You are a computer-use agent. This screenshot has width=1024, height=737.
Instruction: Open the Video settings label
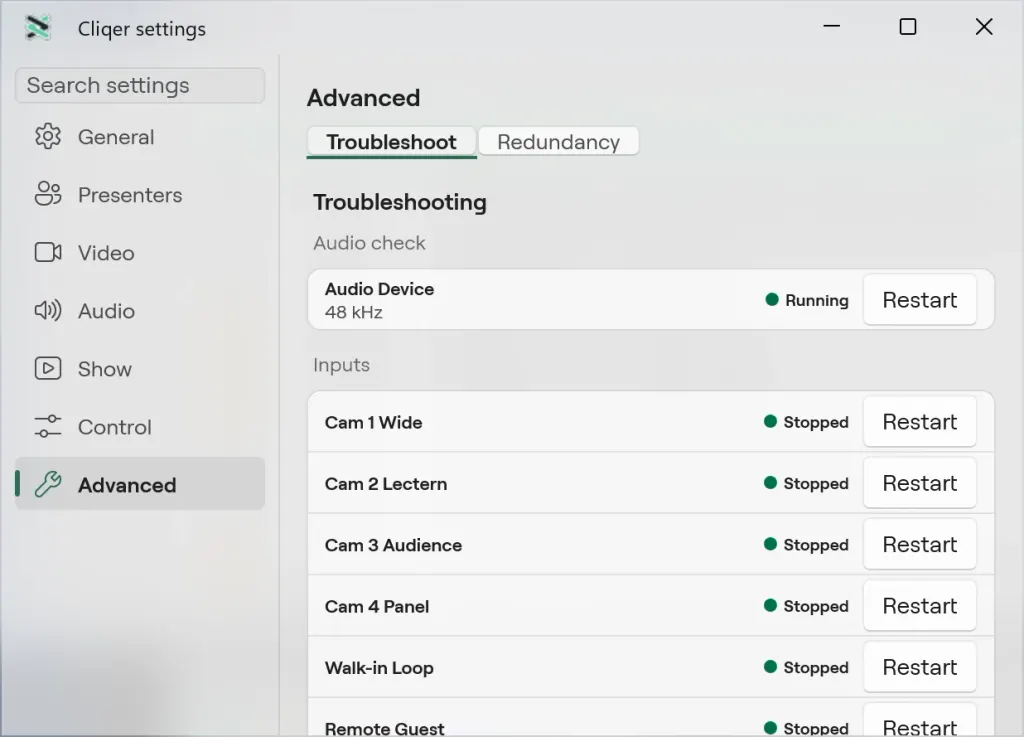pos(106,253)
